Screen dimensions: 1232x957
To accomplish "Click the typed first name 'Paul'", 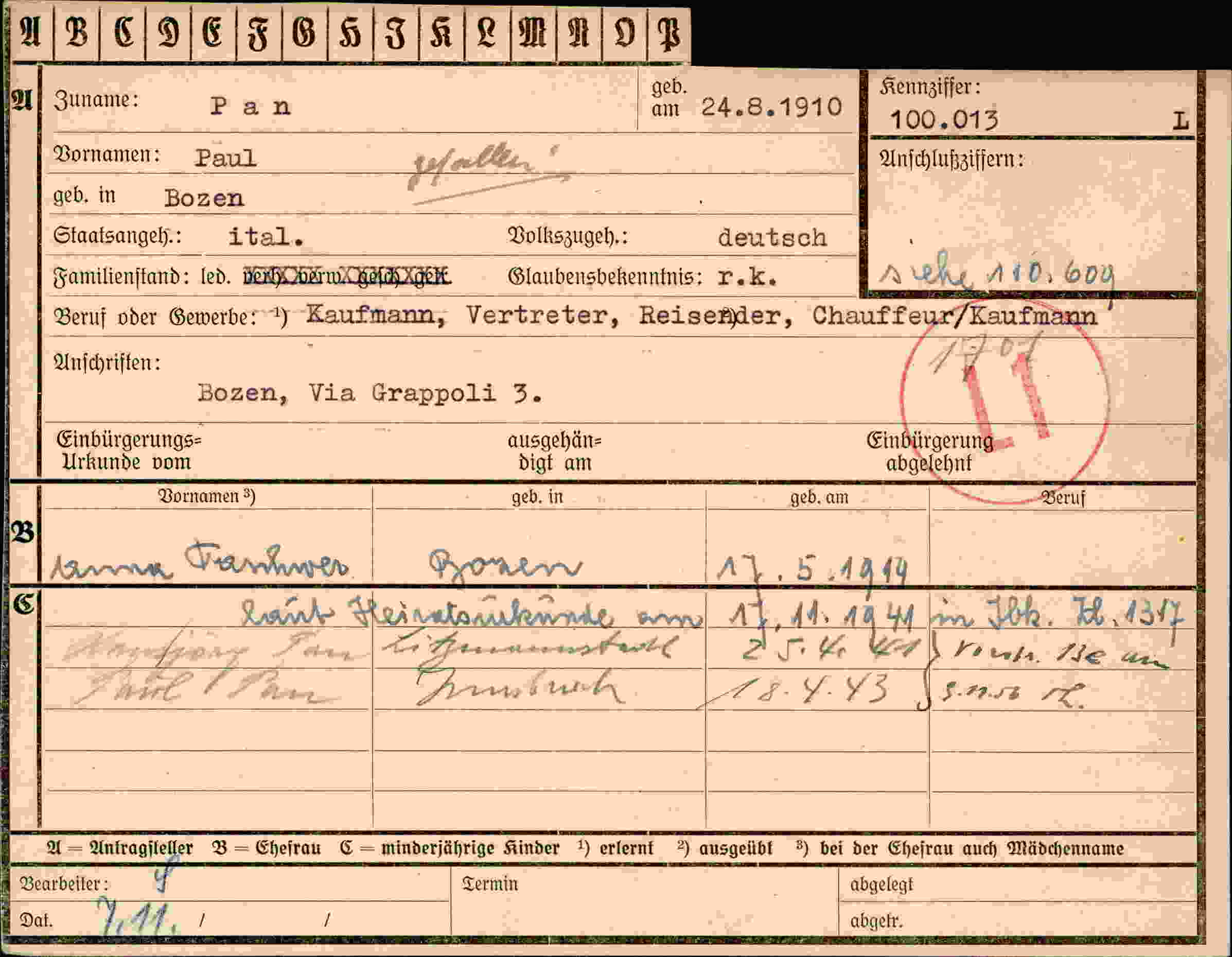I will click(x=225, y=158).
